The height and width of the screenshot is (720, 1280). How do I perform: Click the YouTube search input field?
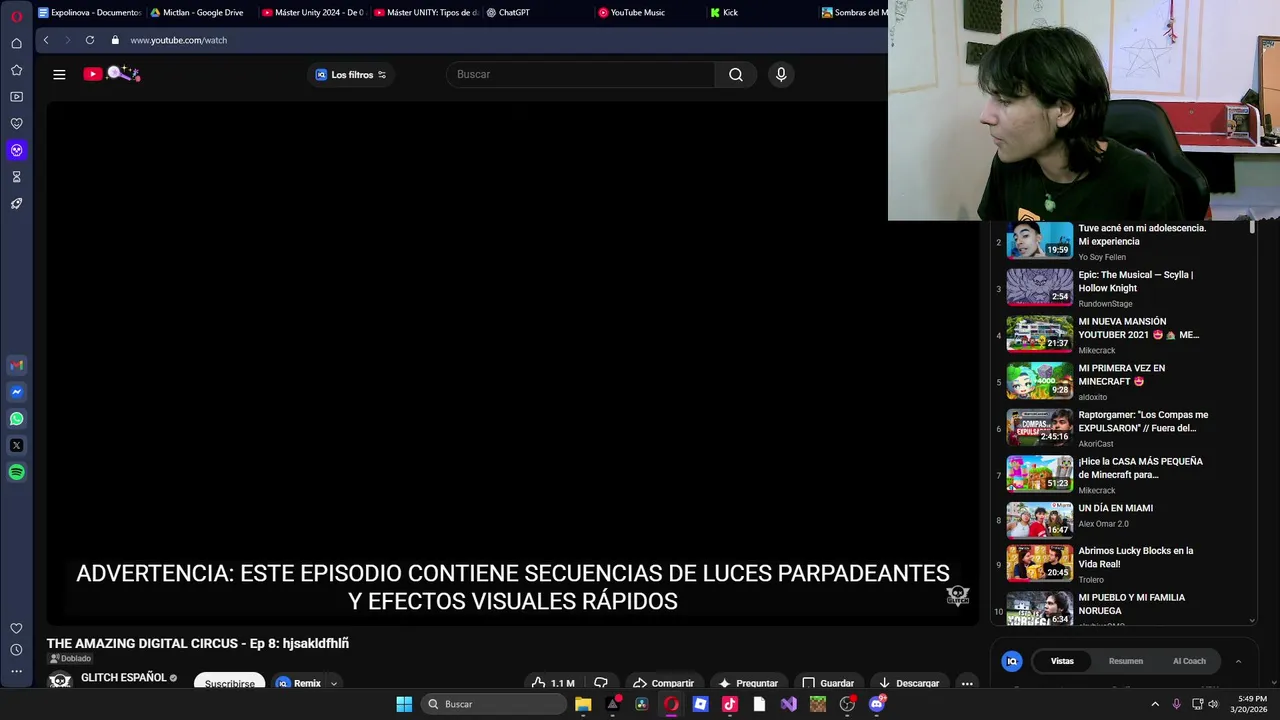click(581, 74)
